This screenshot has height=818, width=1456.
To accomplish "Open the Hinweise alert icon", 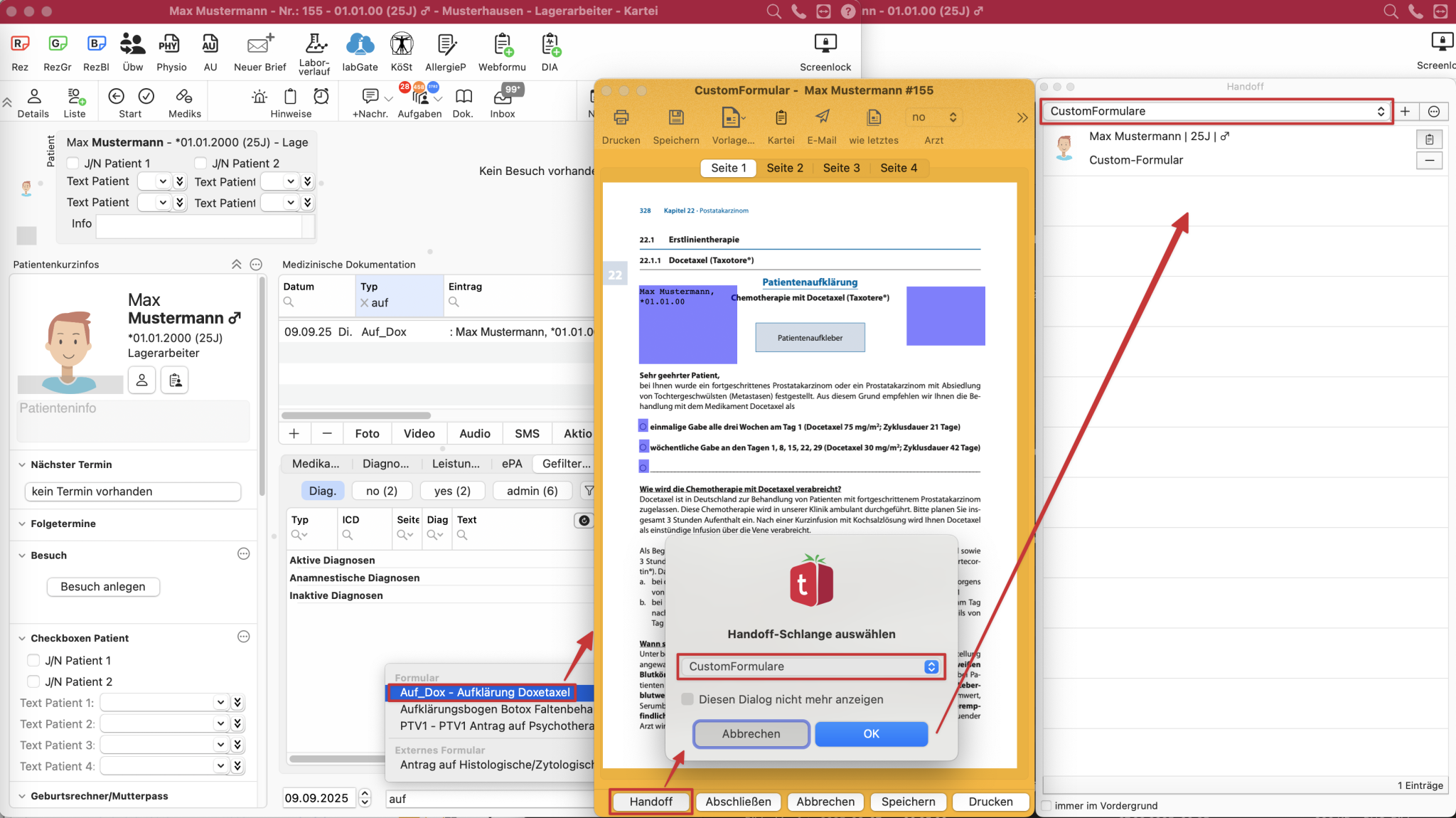I will pyautogui.click(x=259, y=96).
